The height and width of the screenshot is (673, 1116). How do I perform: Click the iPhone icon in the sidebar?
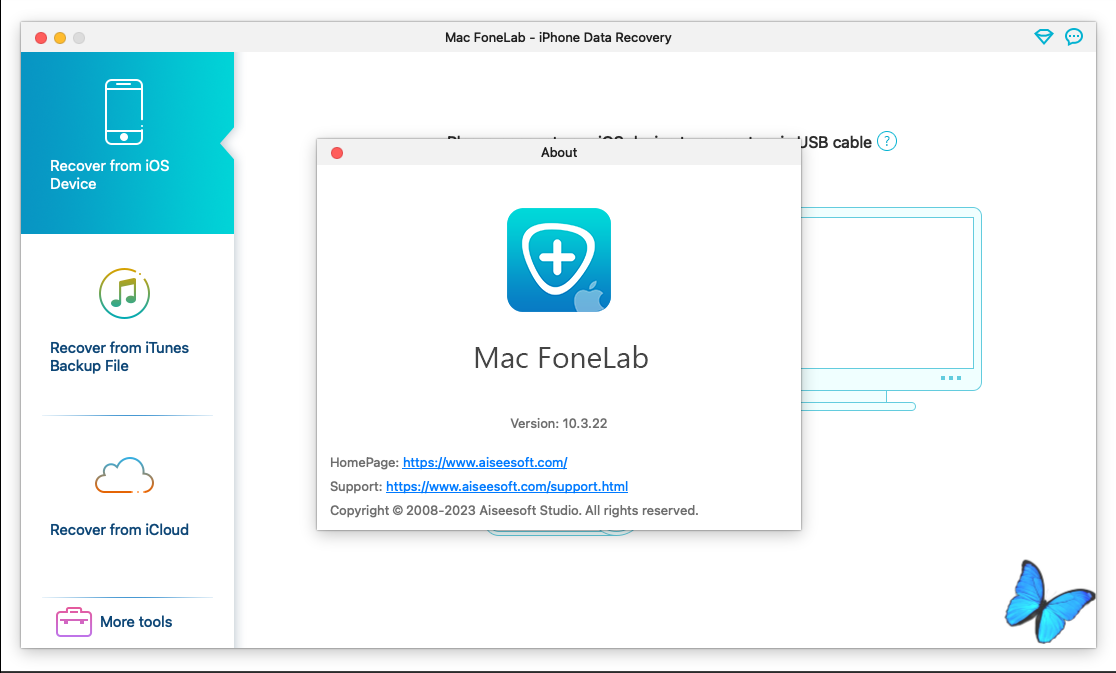pos(124,112)
